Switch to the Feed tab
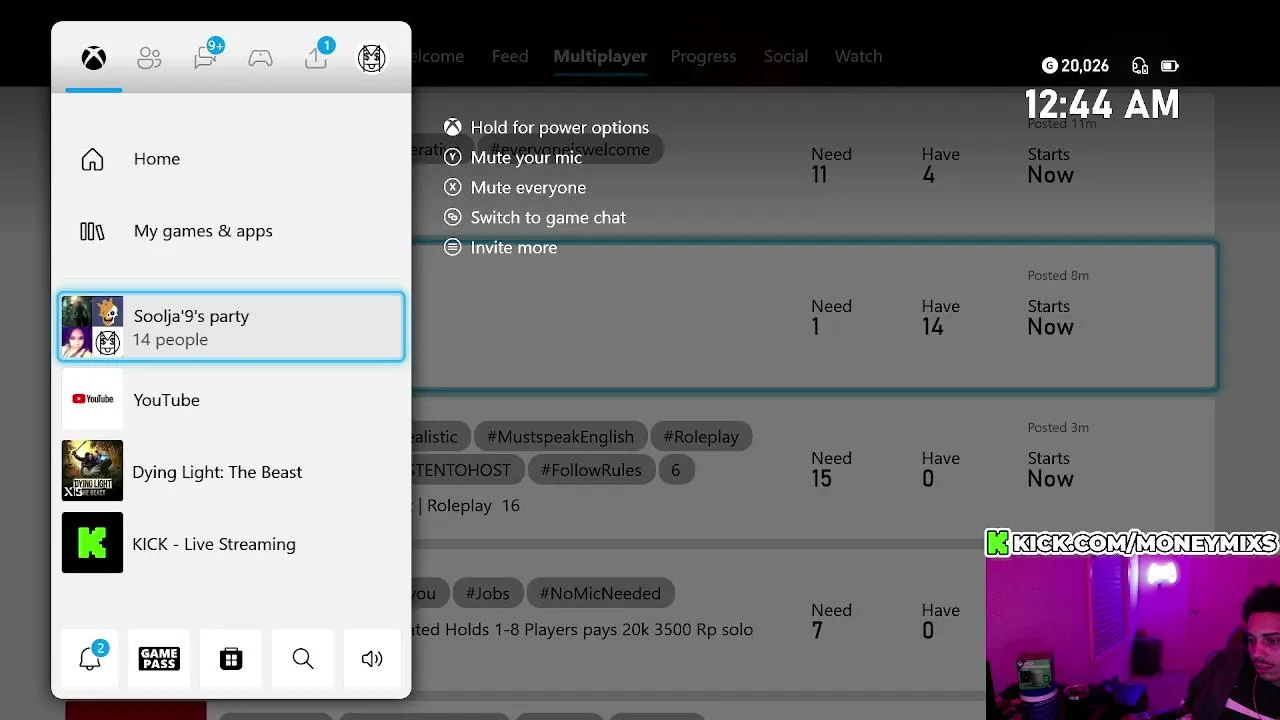1280x720 pixels. tap(510, 56)
